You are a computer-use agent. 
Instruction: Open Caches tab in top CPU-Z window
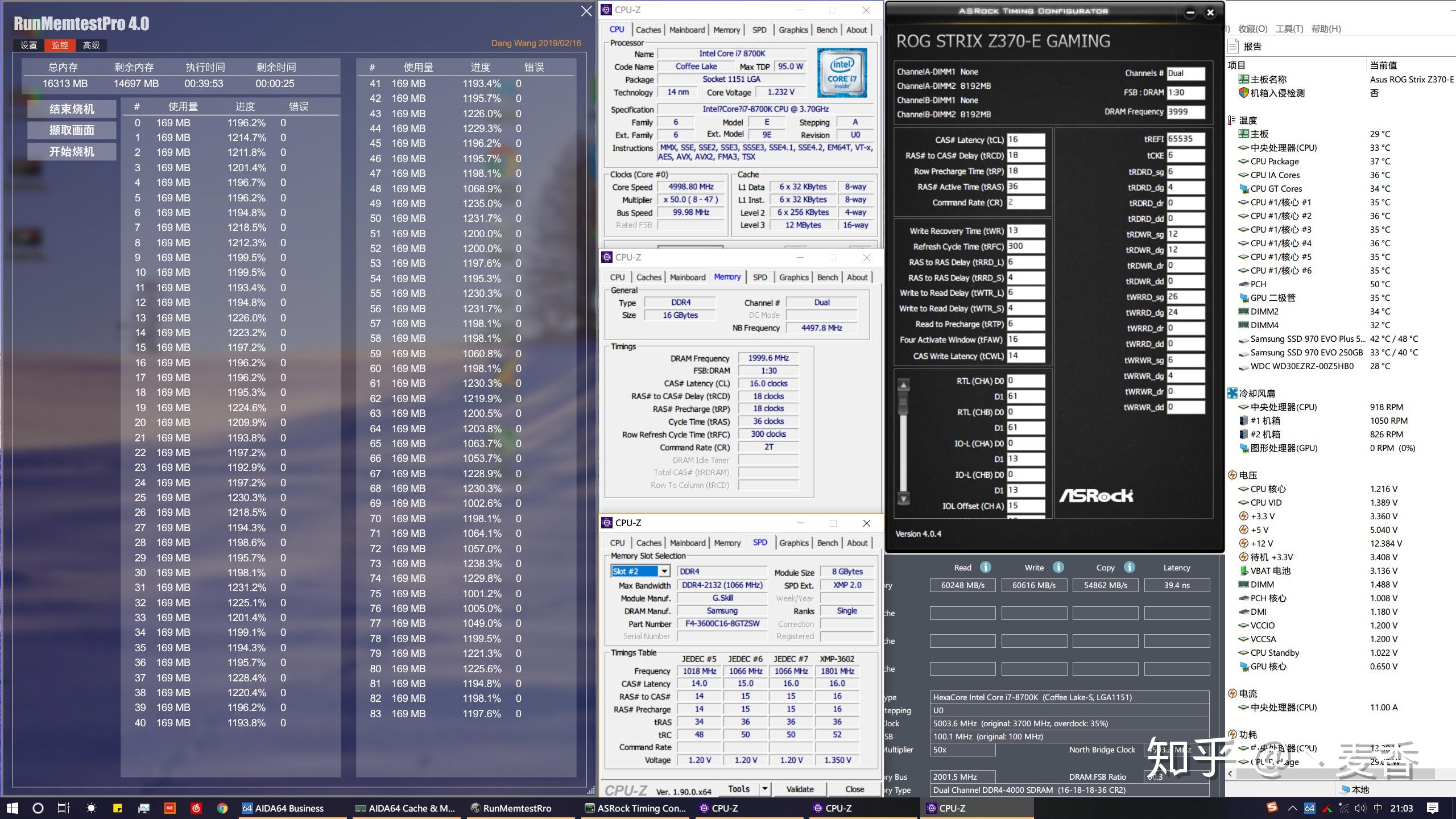(648, 30)
